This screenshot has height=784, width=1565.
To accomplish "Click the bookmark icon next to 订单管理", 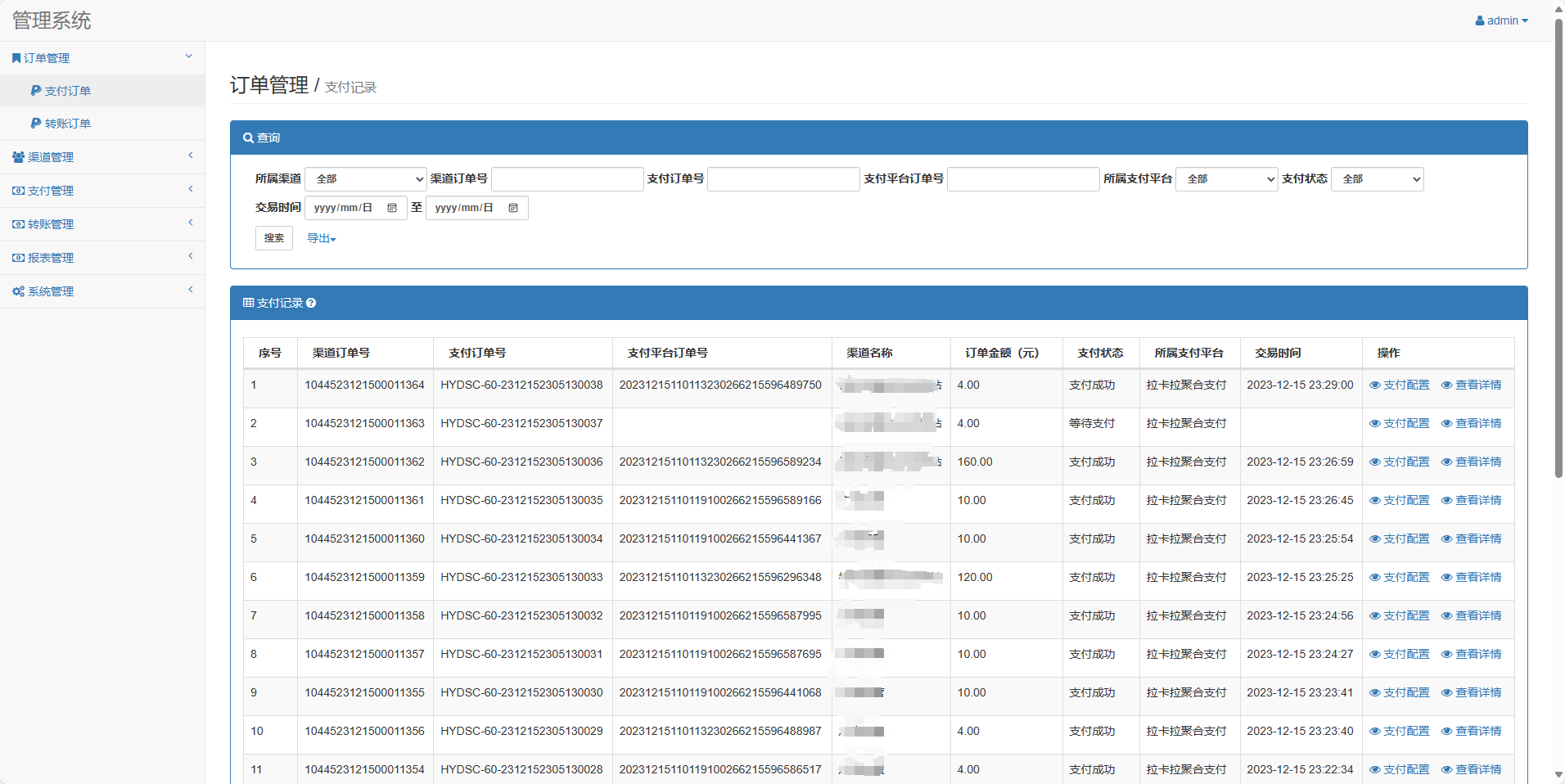I will pos(16,58).
